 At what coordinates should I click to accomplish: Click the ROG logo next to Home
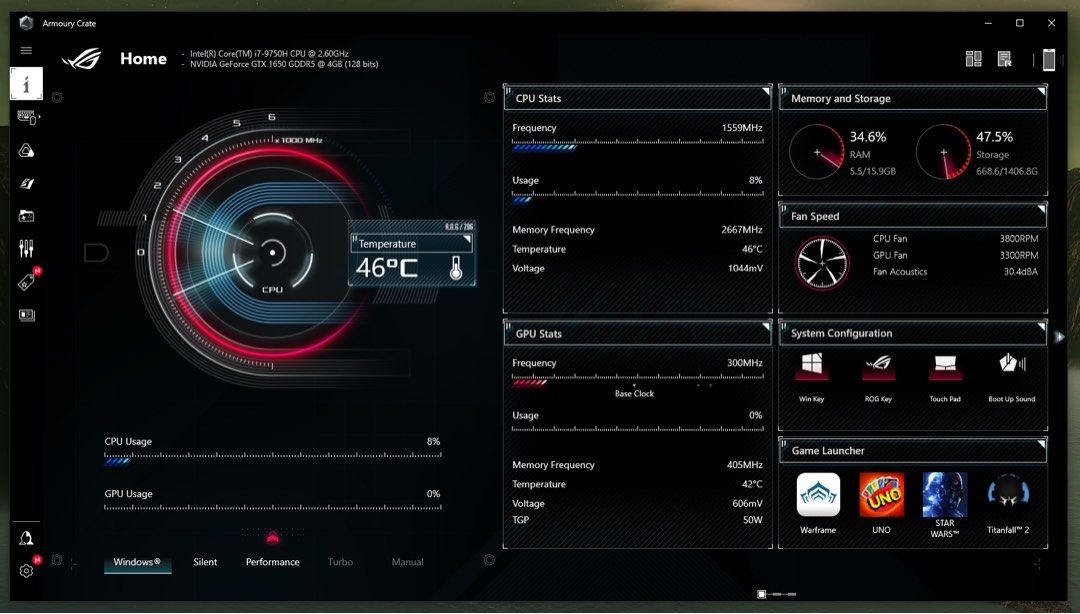point(82,58)
